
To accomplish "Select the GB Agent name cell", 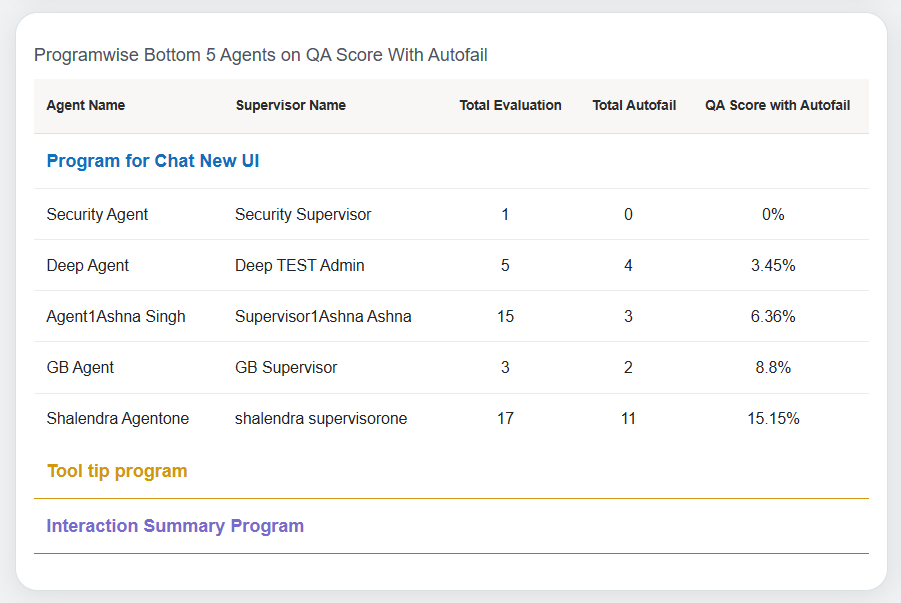I will pos(80,368).
